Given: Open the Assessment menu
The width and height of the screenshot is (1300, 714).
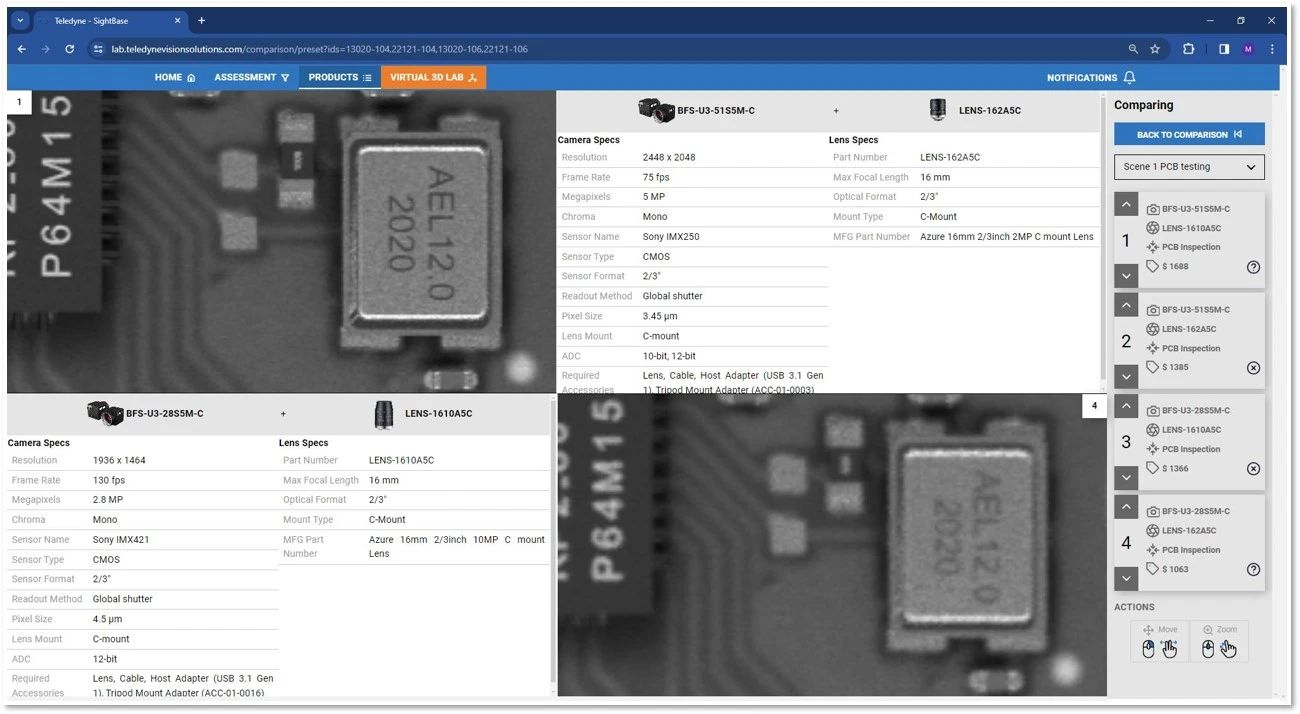Looking at the screenshot, I should click(x=252, y=77).
